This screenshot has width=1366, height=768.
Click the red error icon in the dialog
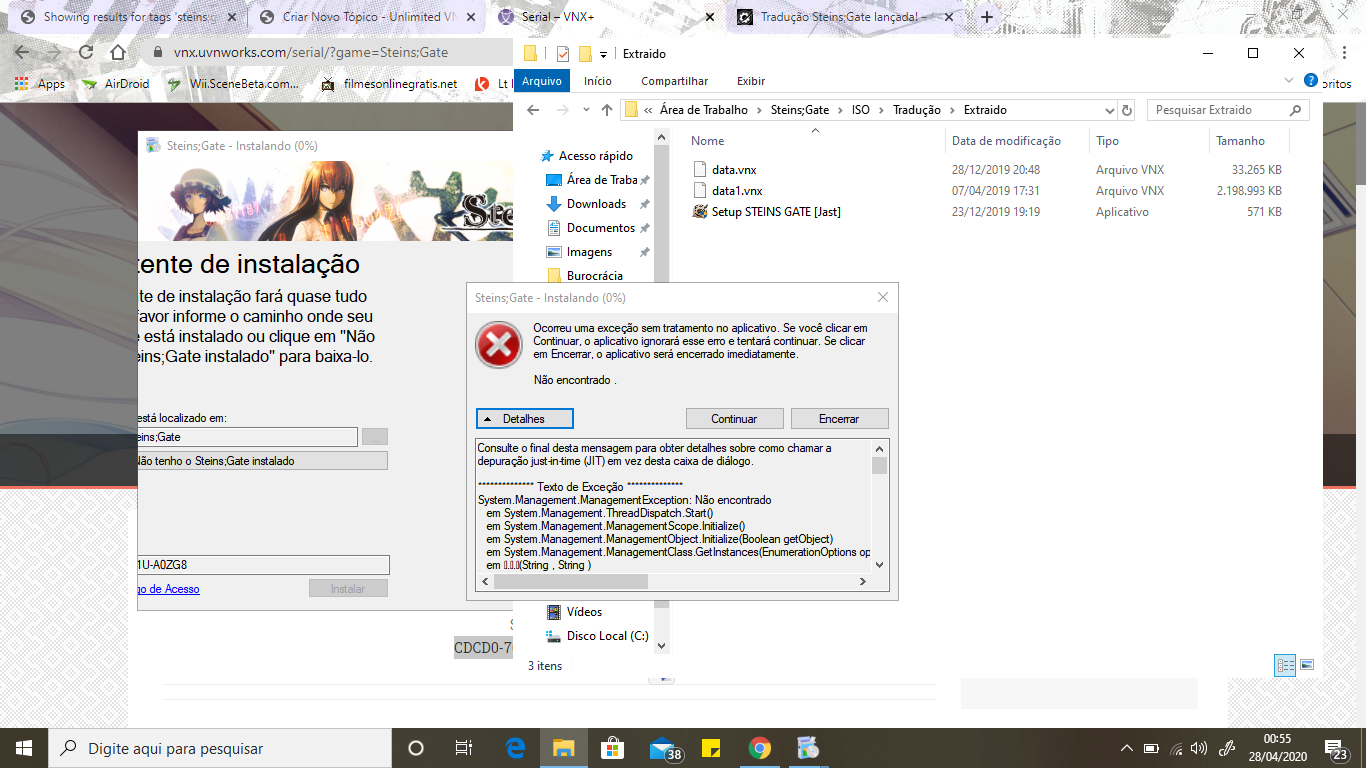pyautogui.click(x=498, y=345)
